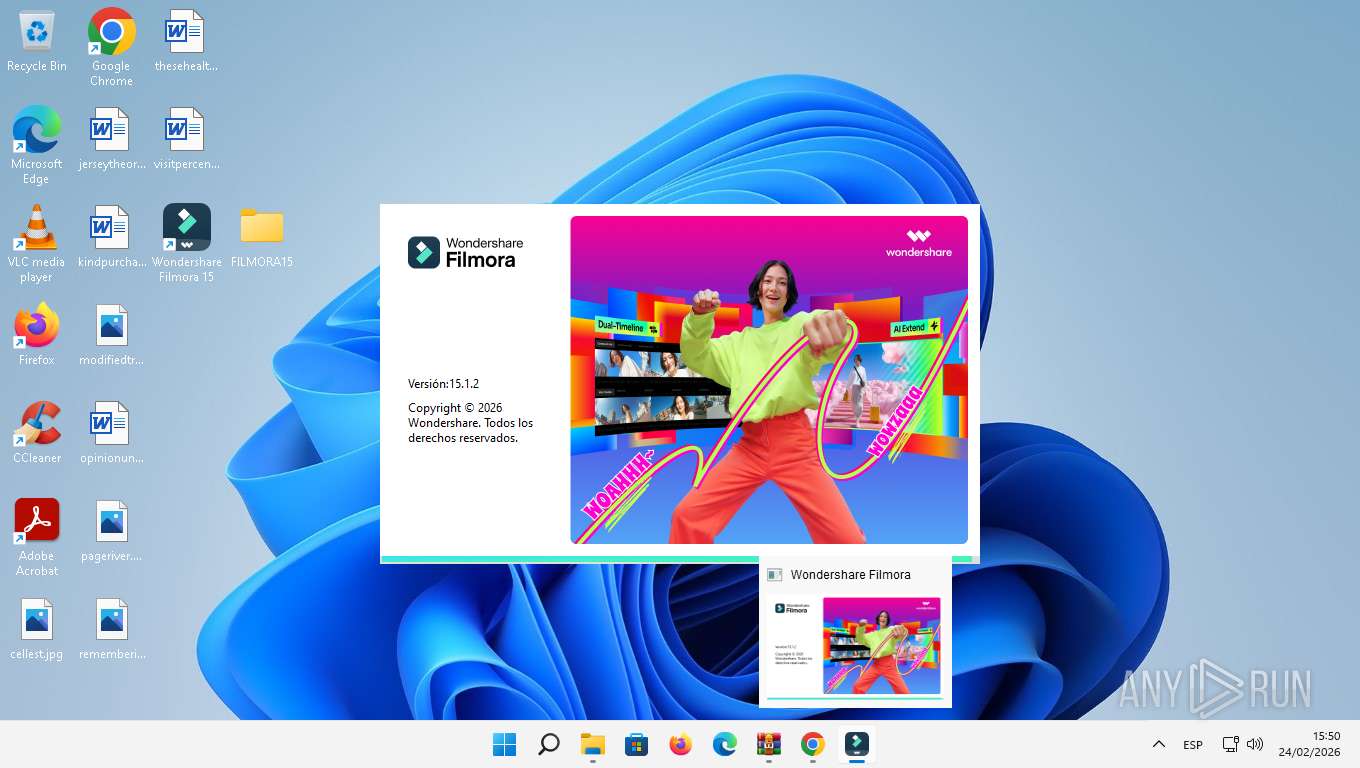Image resolution: width=1360 pixels, height=768 pixels.
Task: Open CCleaner desktop shortcut
Action: pos(37,433)
